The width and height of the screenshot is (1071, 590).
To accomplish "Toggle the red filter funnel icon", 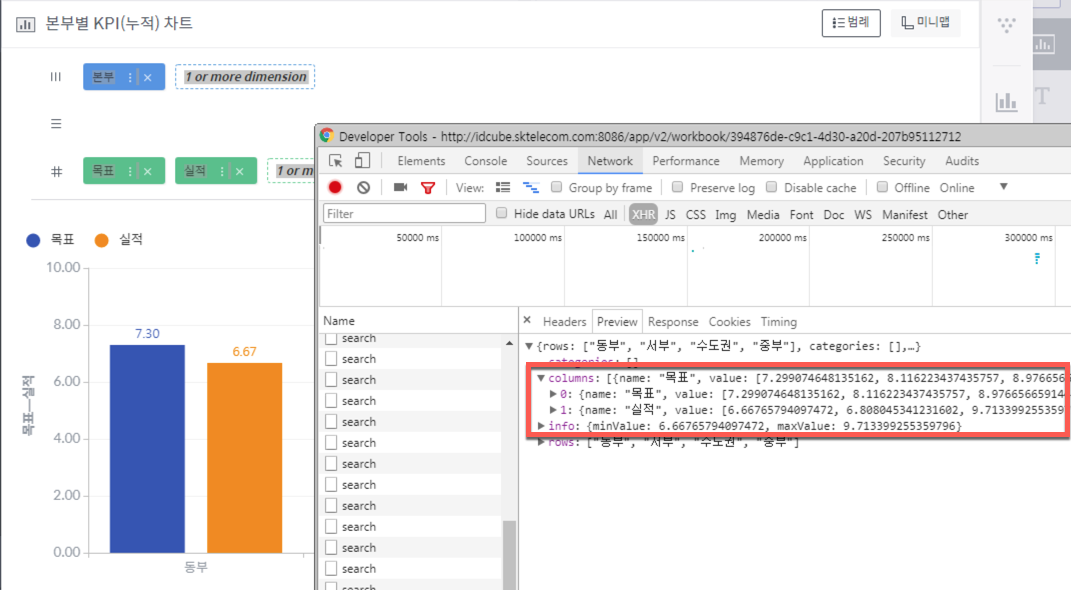I will click(428, 187).
